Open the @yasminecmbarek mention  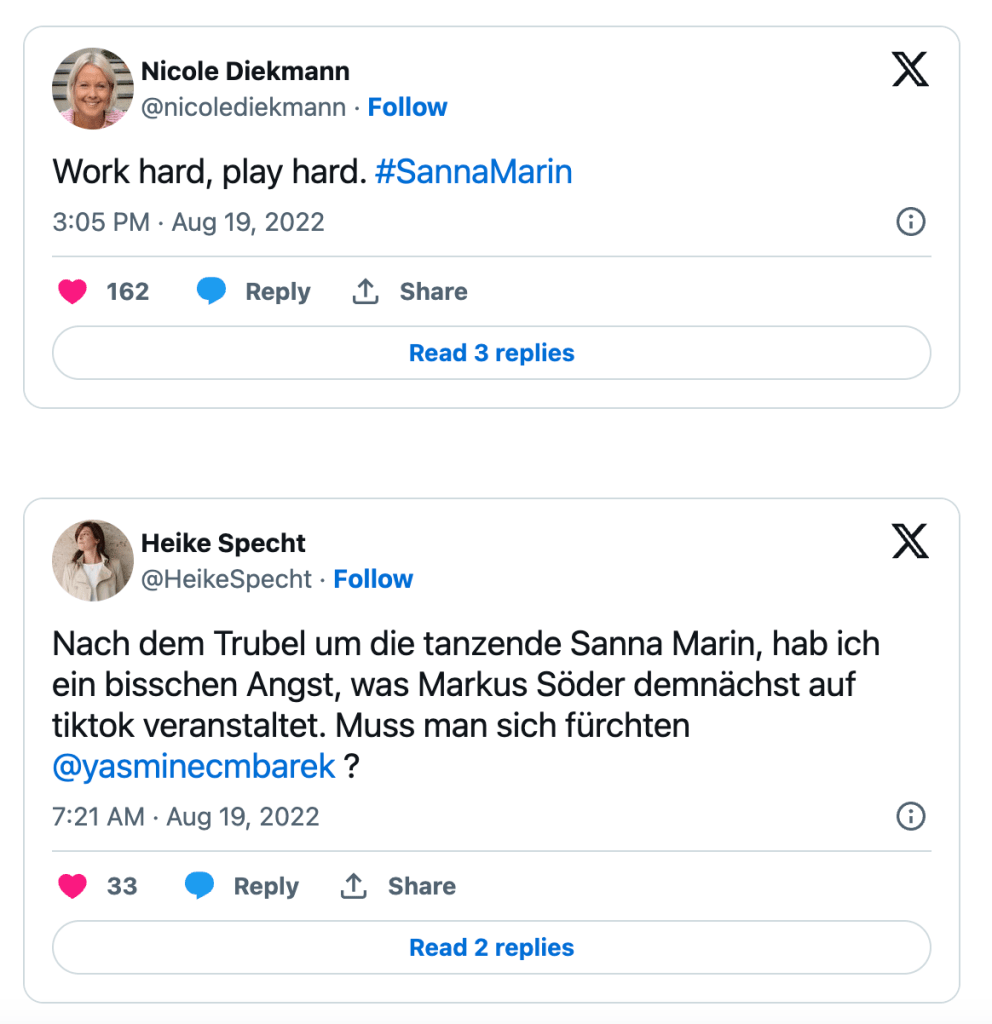click(194, 766)
